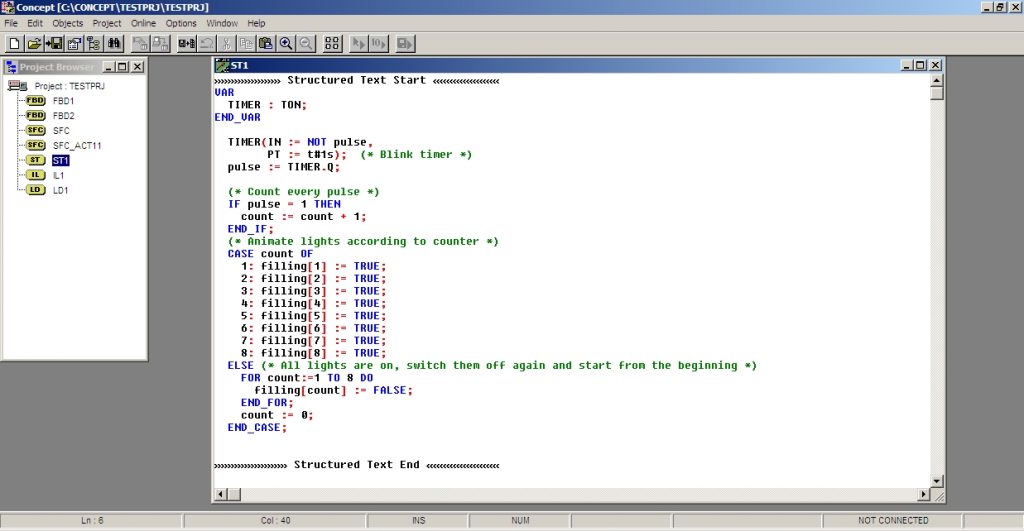Open a project with the folder icon
This screenshot has width=1024, height=531.
click(34, 43)
